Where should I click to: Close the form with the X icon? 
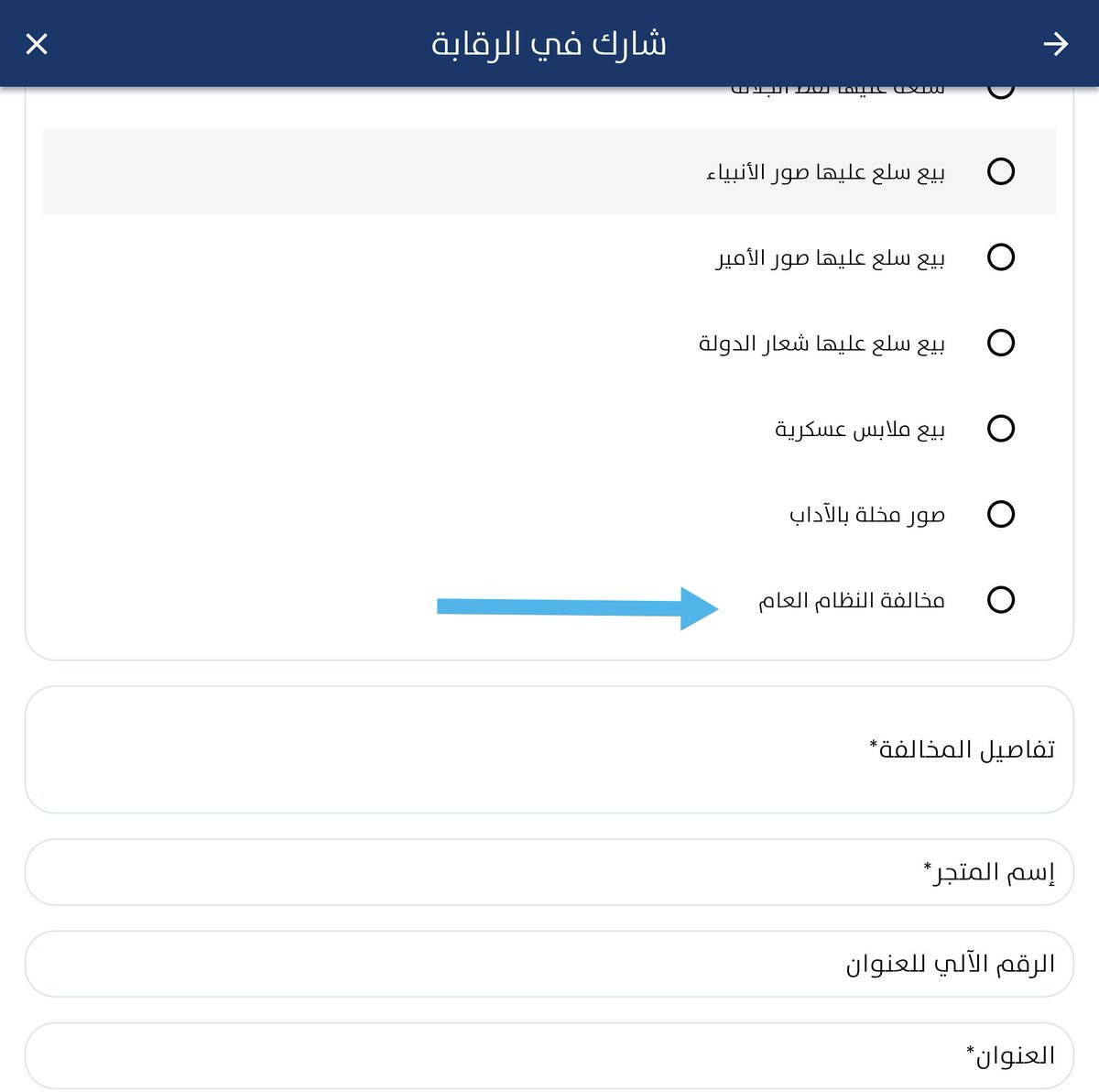tap(37, 43)
